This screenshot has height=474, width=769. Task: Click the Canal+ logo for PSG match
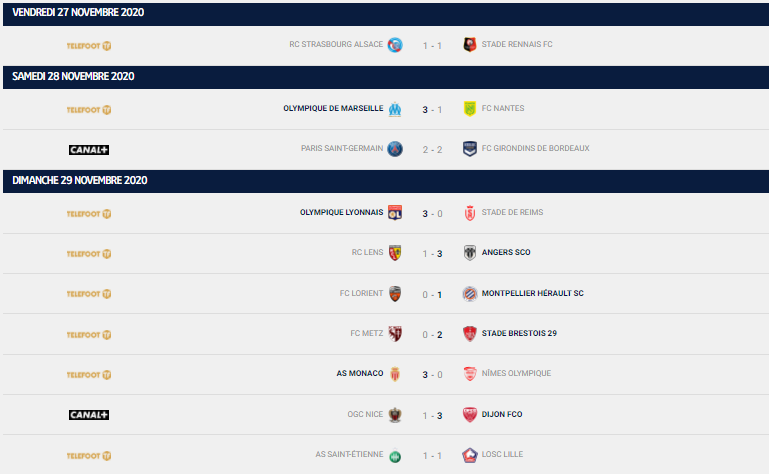pyautogui.click(x=89, y=150)
